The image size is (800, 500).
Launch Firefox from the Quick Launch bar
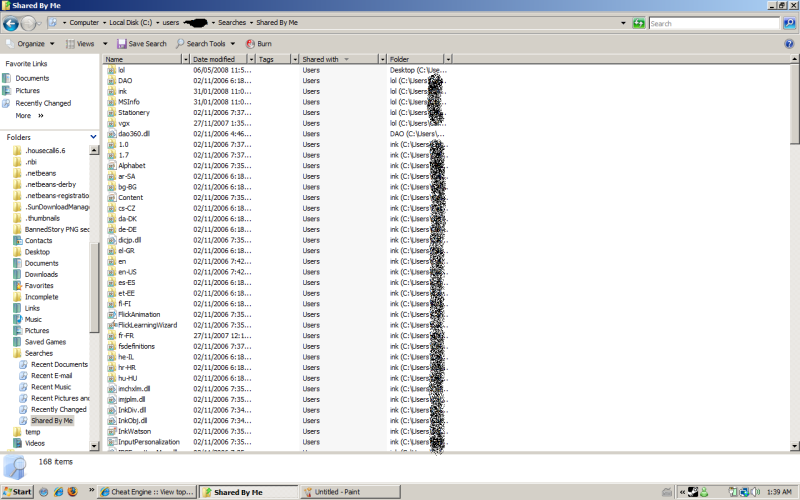pyautogui.click(x=72, y=492)
